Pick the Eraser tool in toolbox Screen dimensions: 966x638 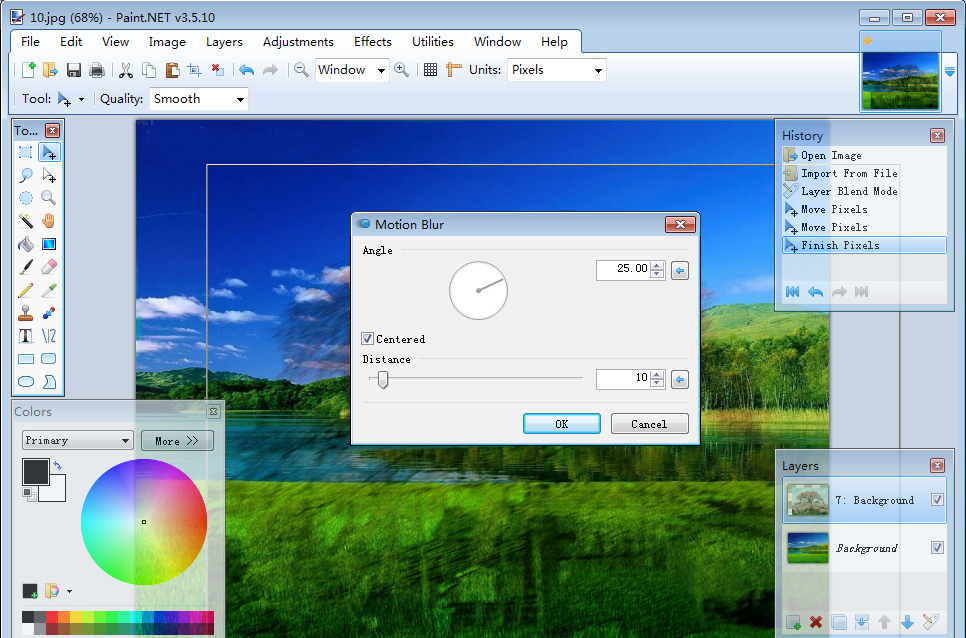(x=48, y=267)
